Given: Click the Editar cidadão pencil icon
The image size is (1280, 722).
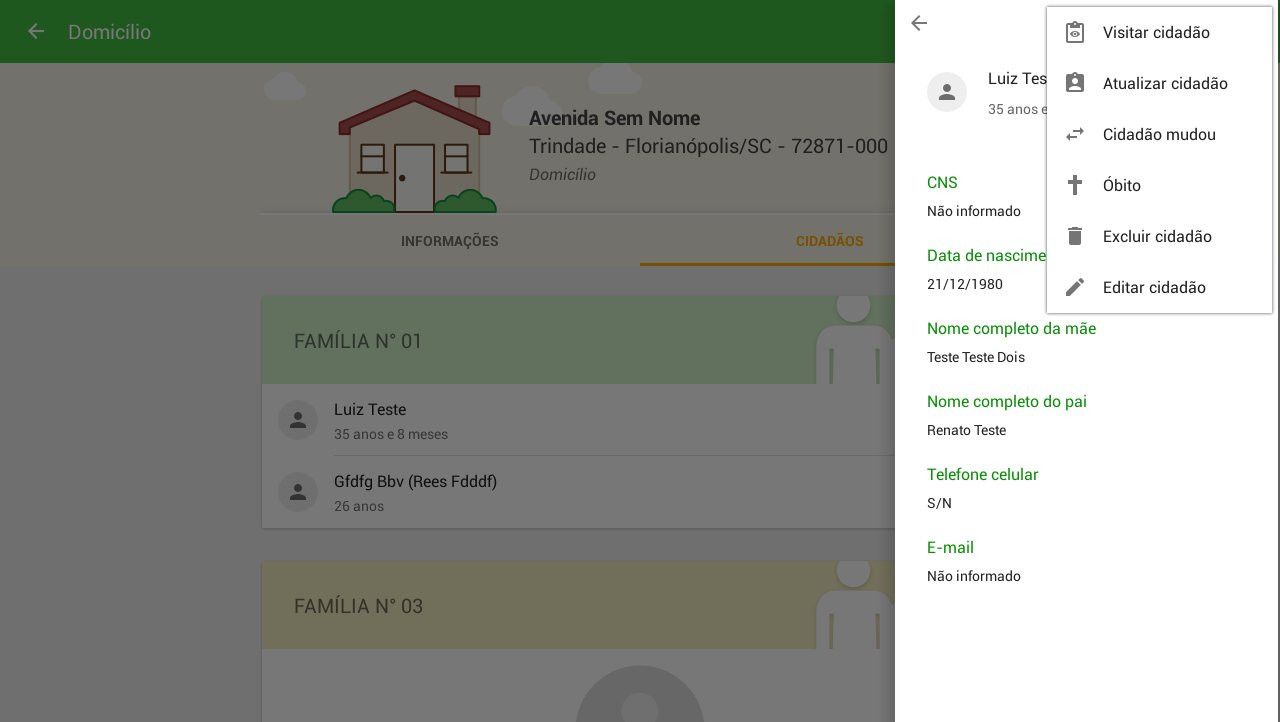Looking at the screenshot, I should tap(1075, 287).
